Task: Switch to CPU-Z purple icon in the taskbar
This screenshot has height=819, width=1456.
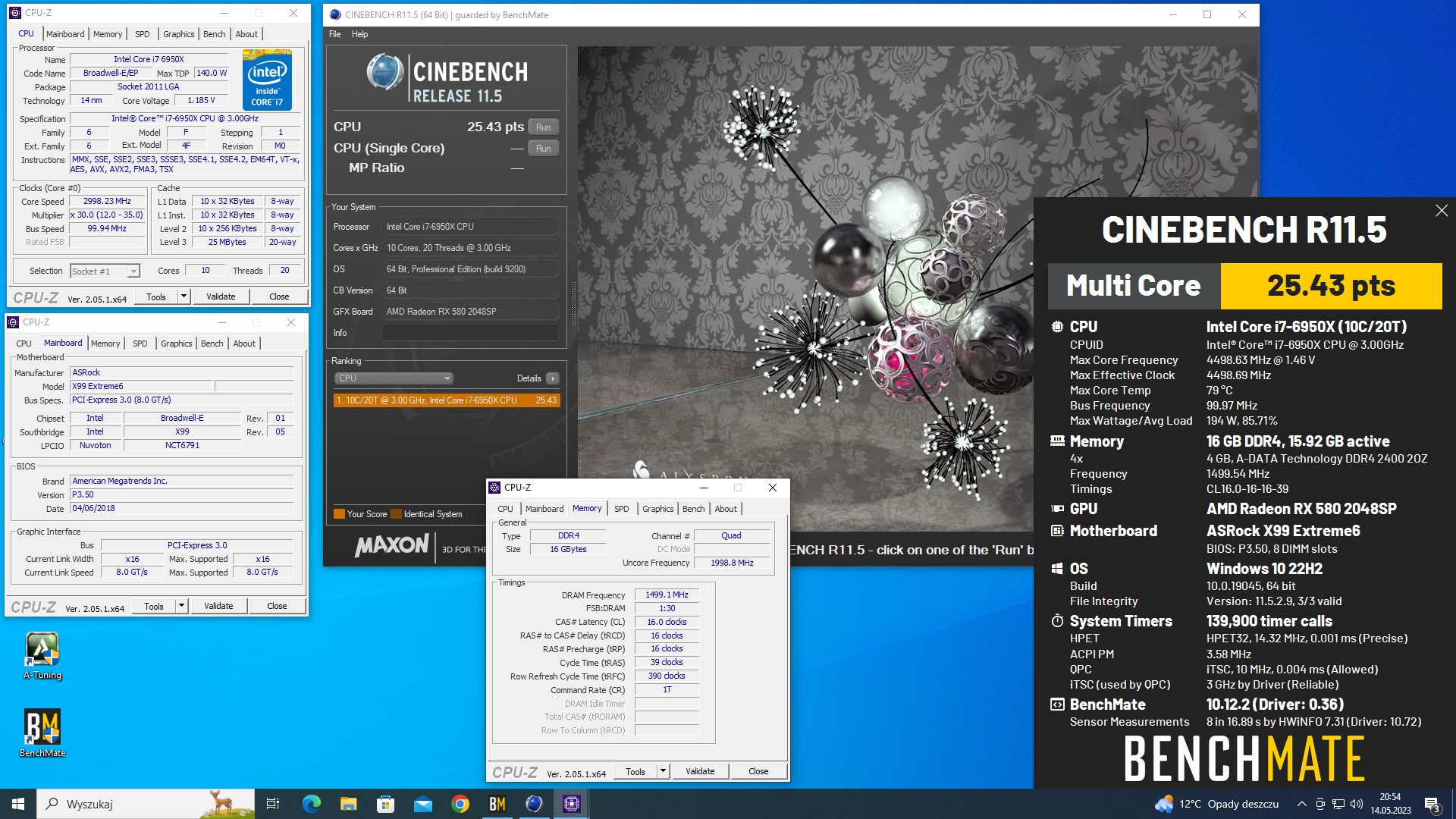Action: [x=571, y=804]
